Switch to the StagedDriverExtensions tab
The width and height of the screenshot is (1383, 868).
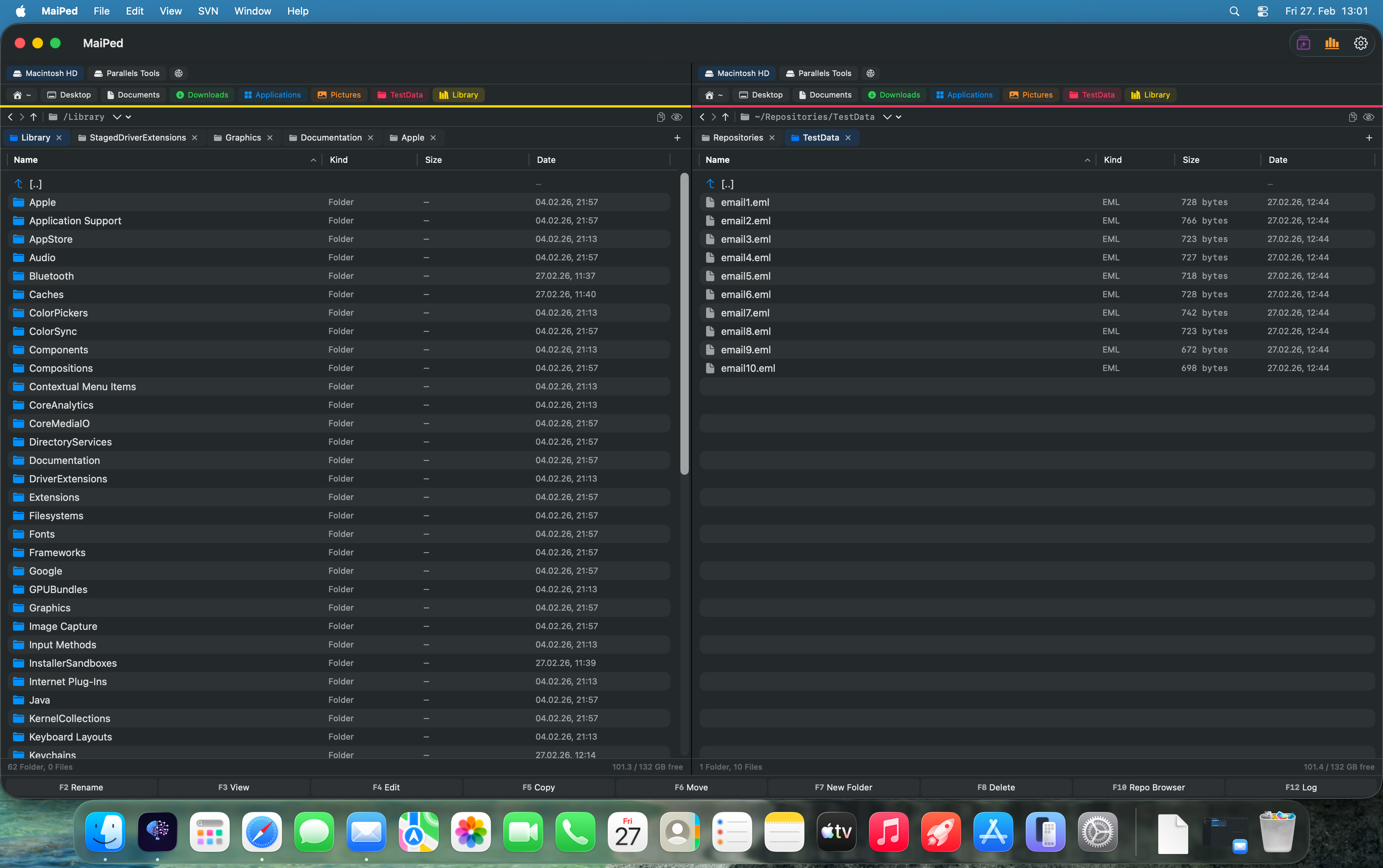tap(137, 138)
